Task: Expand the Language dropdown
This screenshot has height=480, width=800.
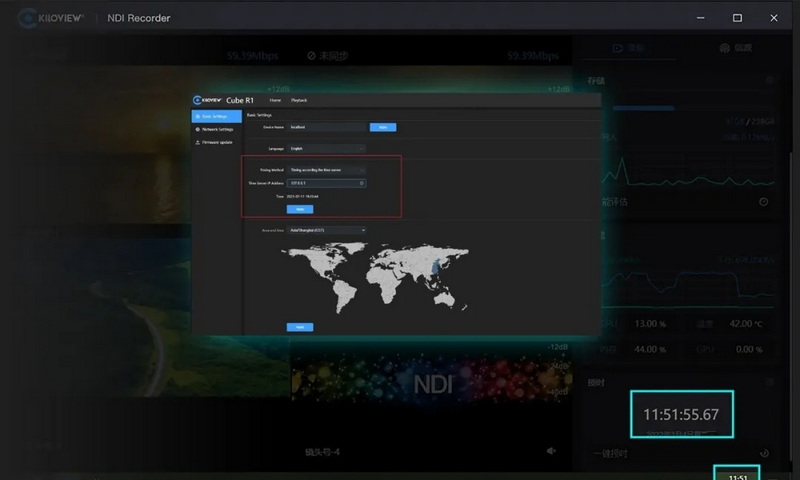Action: 327,149
